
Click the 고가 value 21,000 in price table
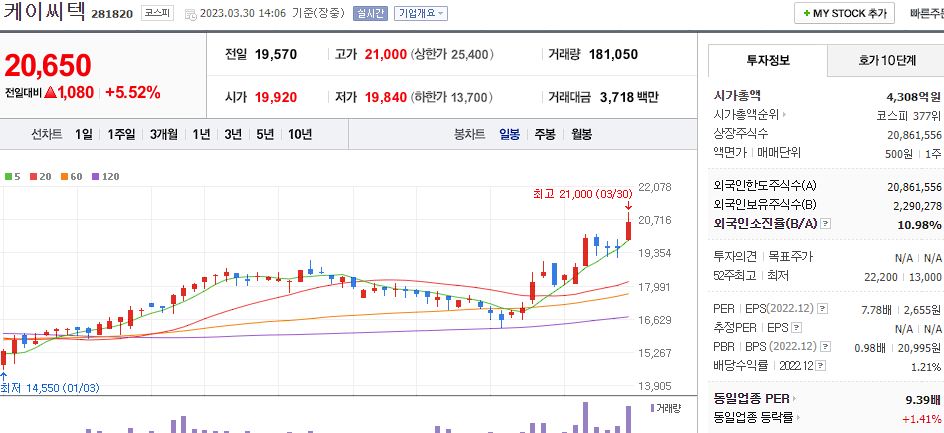(386, 55)
